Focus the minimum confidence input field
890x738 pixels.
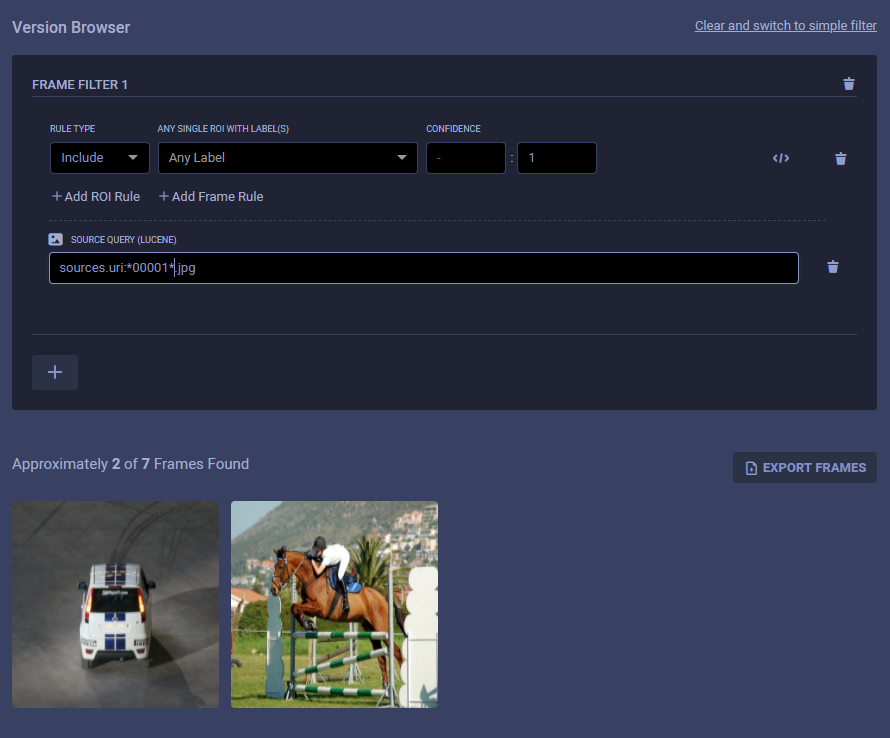click(x=465, y=158)
